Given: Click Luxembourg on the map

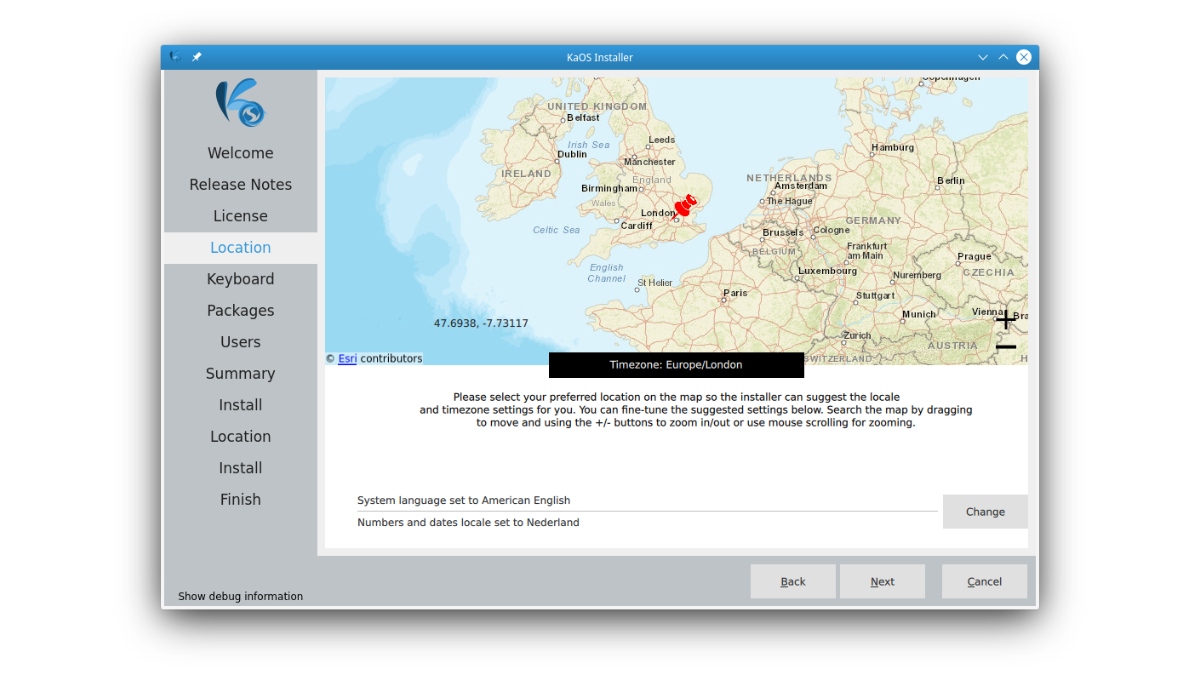Looking at the screenshot, I should 828,271.
